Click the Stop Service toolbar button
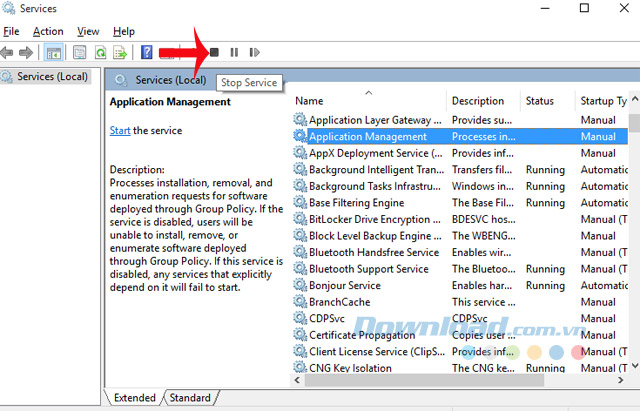The image size is (640, 411). point(214,52)
